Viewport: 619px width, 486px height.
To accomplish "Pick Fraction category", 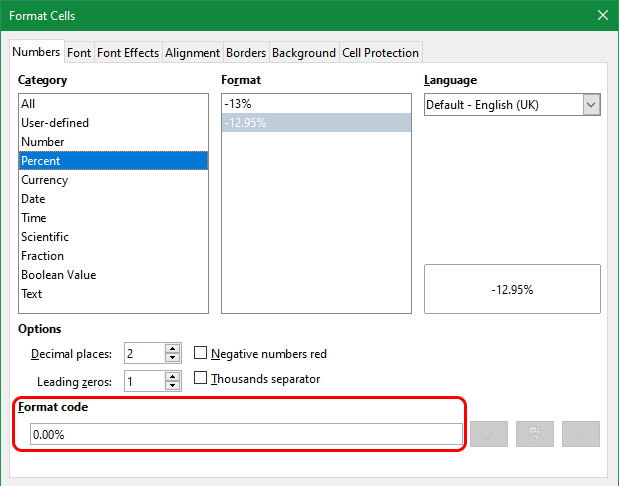I will click(113, 255).
